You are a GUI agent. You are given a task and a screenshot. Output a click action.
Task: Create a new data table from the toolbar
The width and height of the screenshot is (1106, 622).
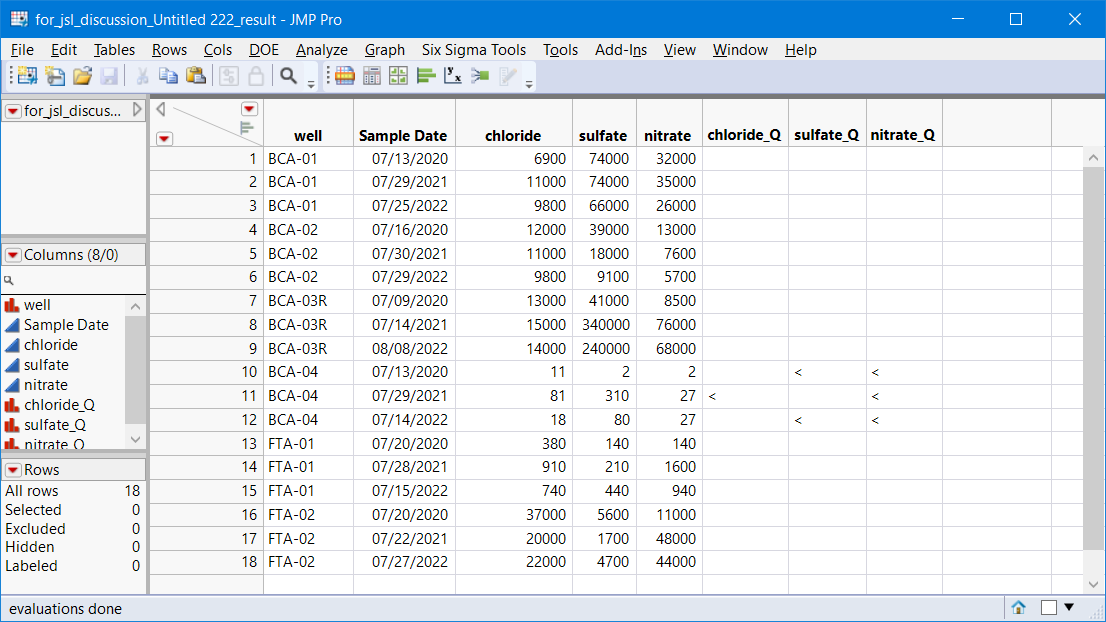[x=27, y=75]
